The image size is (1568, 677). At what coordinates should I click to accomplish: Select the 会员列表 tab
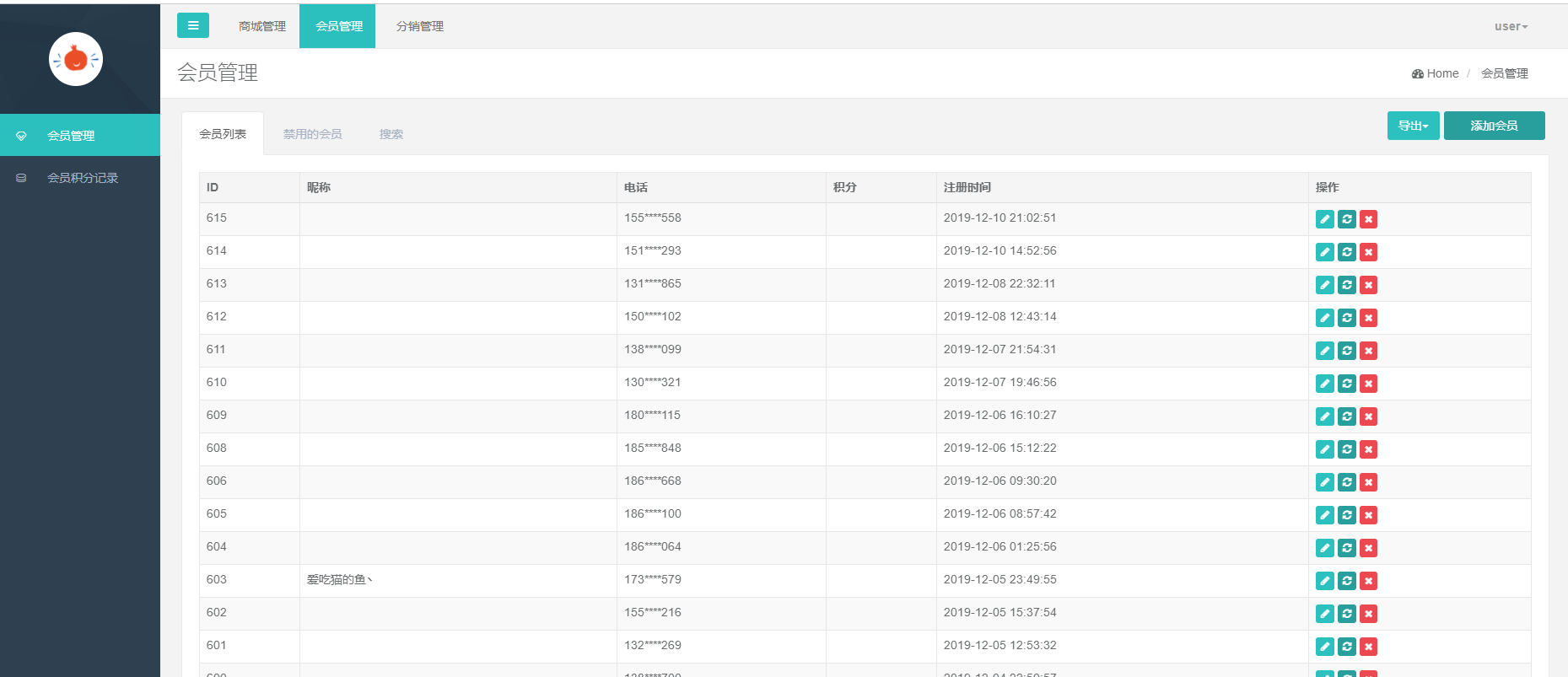coord(223,134)
